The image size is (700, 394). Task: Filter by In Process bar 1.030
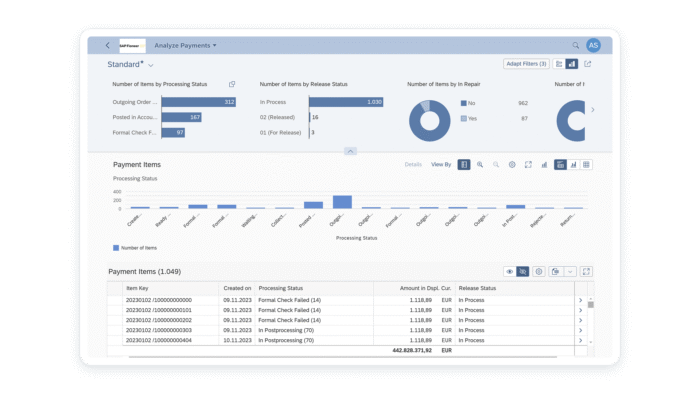click(x=346, y=102)
